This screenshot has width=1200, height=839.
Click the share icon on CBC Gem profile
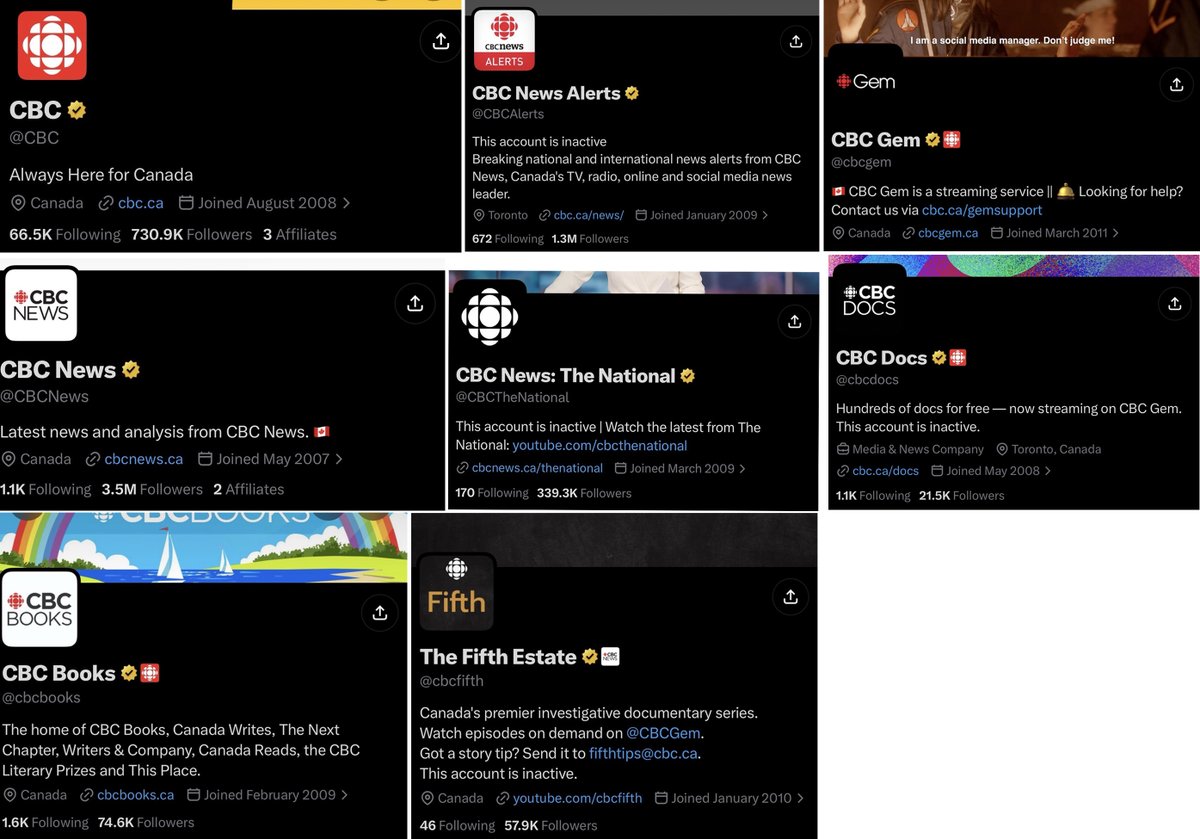tap(1176, 85)
